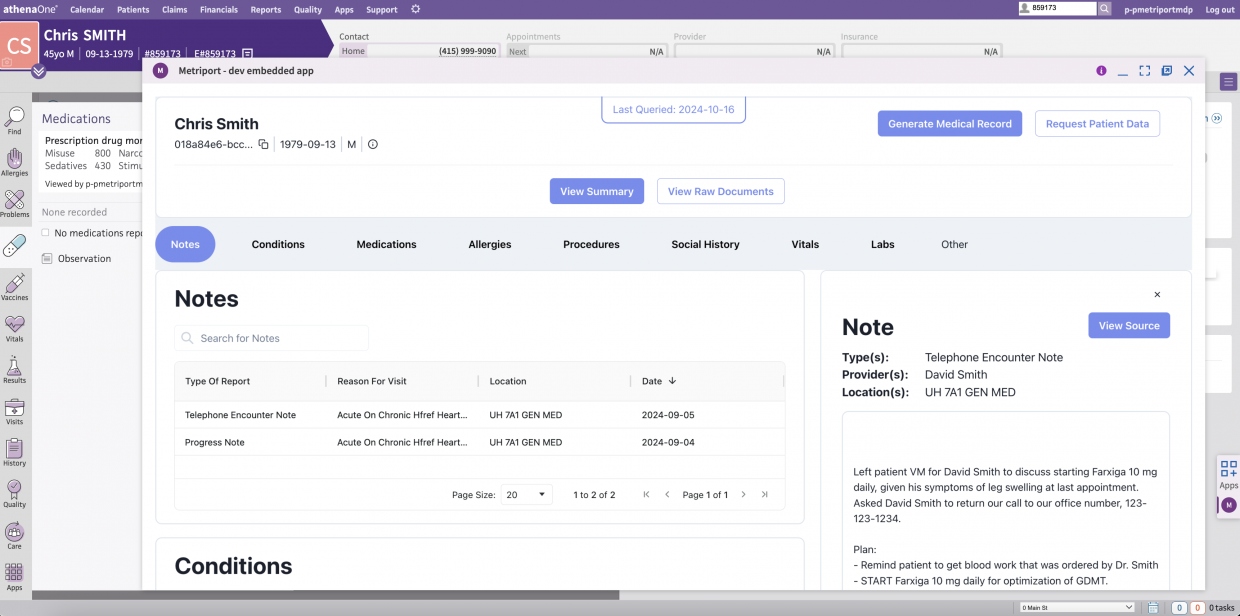
Task: Open the Reports menu
Action: pos(266,9)
